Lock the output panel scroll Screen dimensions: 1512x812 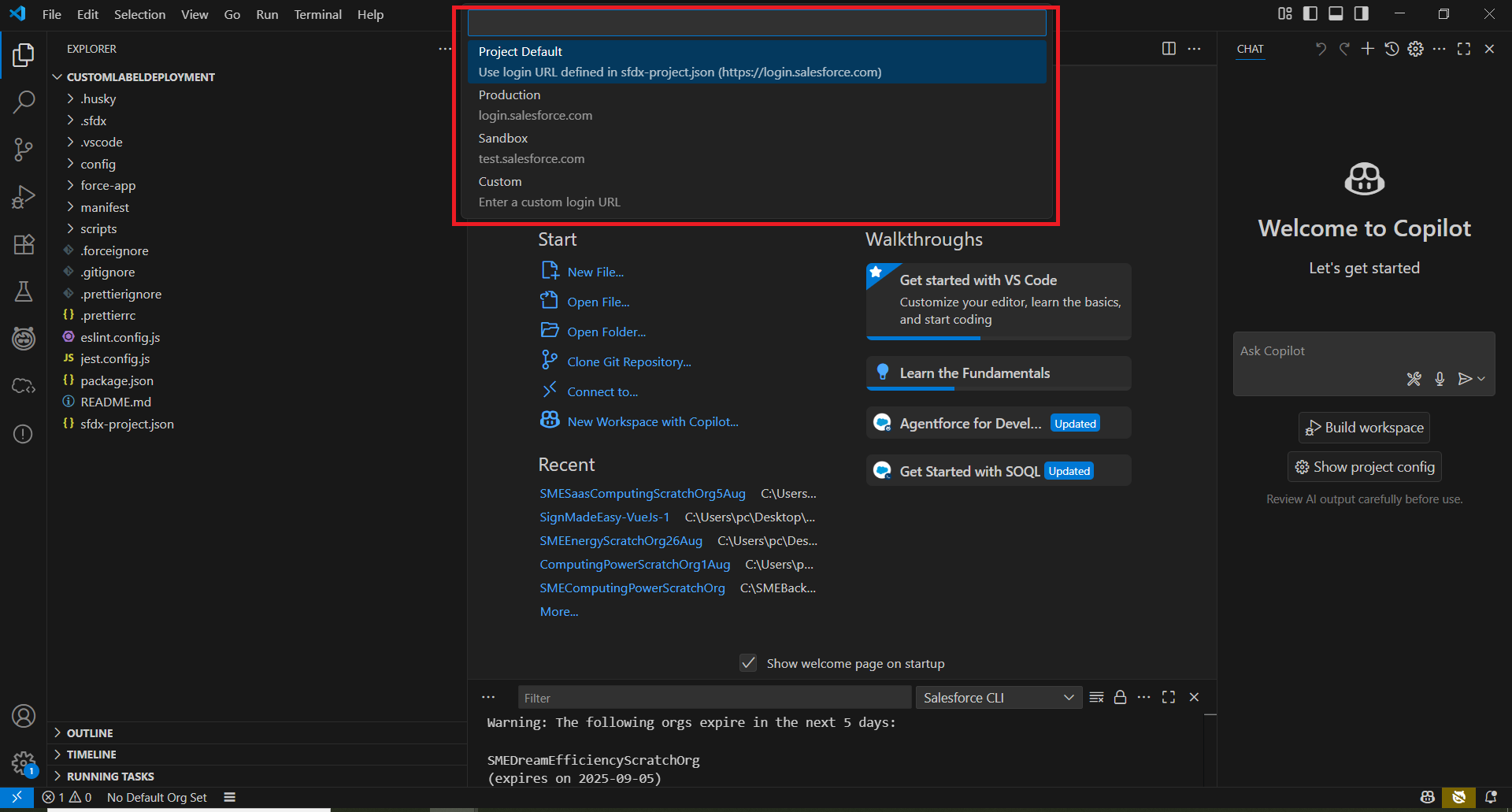pyautogui.click(x=1120, y=697)
